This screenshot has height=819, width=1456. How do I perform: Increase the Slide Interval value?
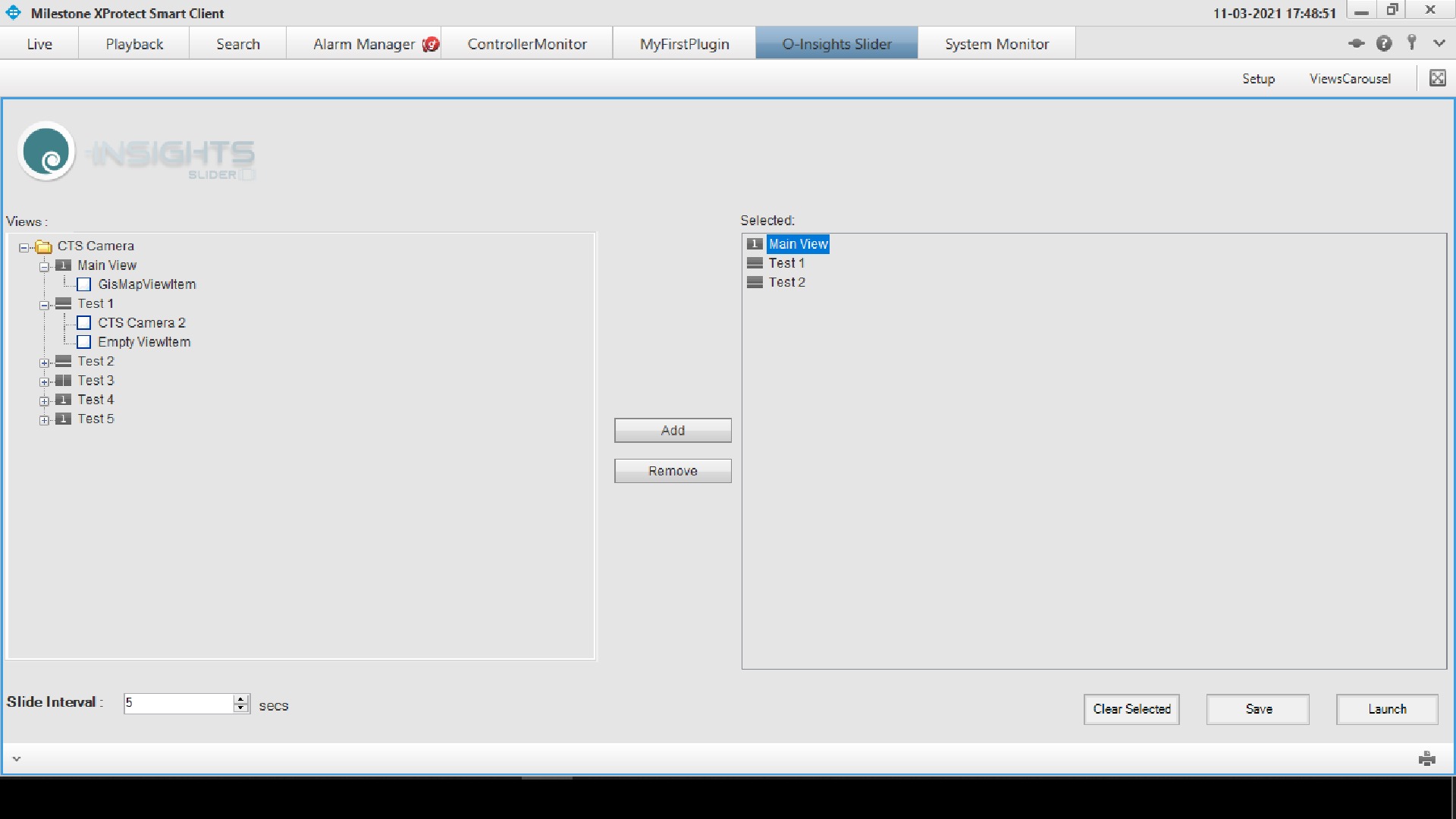pos(241,698)
